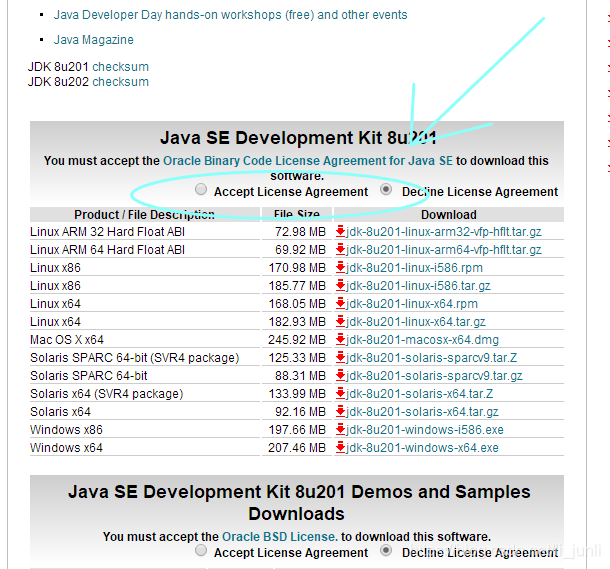Screen dimensions: 610x569
Task: Download jdk-8u201-linux-i586.tar.gz file link
Action: pos(418,286)
